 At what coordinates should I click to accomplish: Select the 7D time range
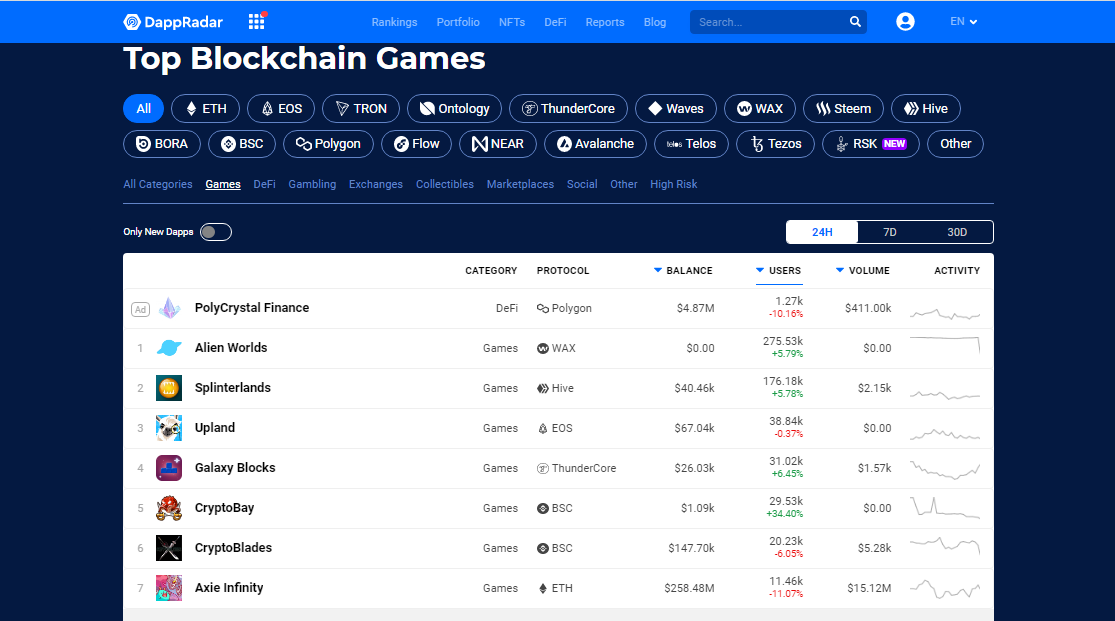[x=890, y=232]
